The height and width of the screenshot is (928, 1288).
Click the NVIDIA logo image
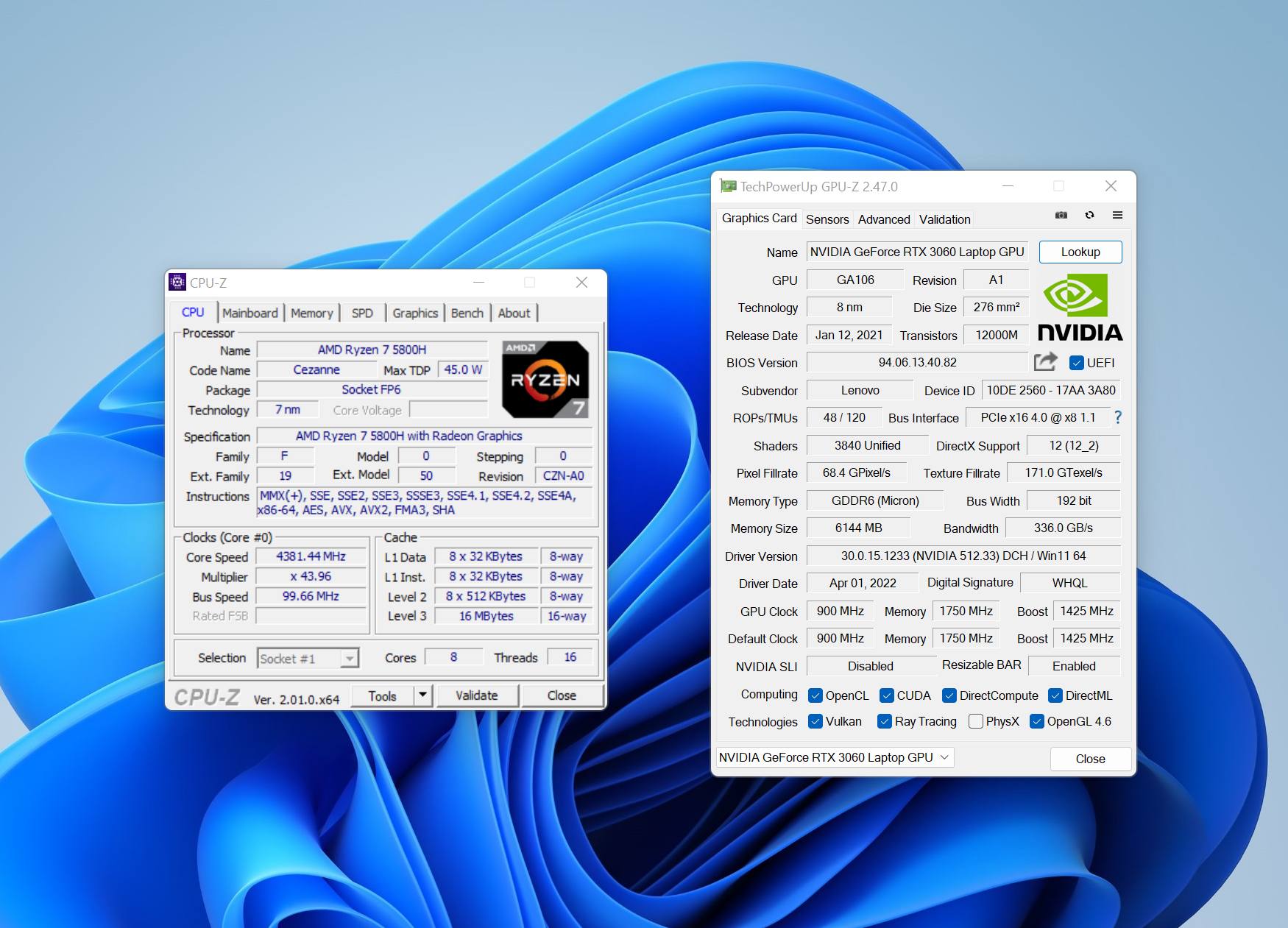tap(1080, 307)
